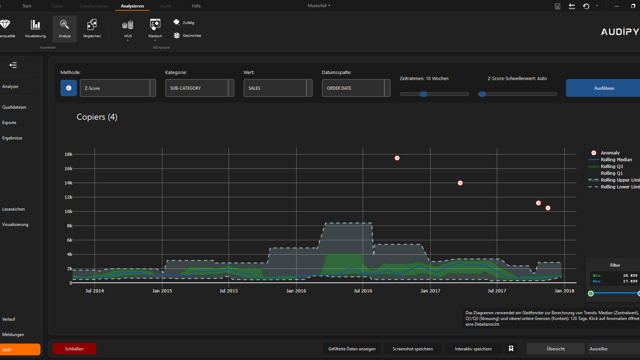Switch to the Transformieren ribbon tab
This screenshot has height=360, width=640.
tap(93, 6)
